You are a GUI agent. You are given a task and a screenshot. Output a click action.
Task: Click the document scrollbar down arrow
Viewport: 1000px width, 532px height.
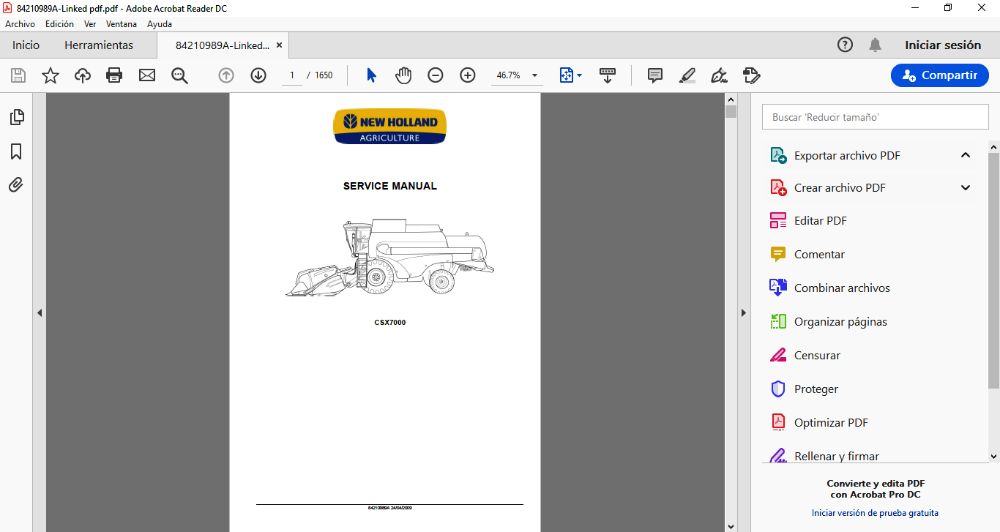[x=731, y=526]
